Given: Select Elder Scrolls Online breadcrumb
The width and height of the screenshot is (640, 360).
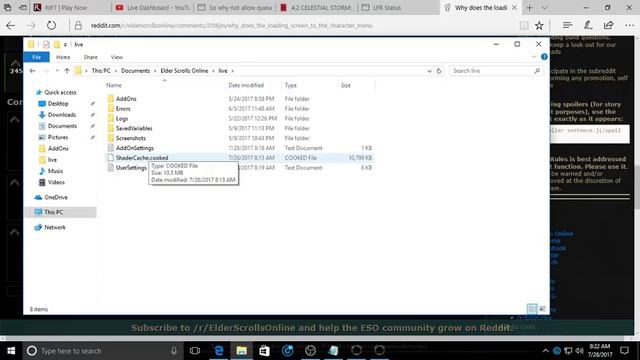Looking at the screenshot, I should (x=184, y=71).
